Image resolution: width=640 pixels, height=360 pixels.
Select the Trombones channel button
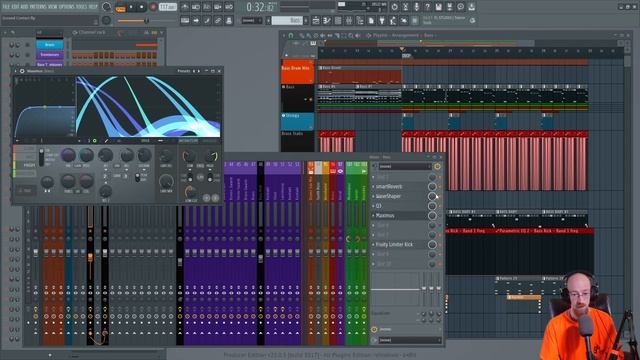point(49,55)
